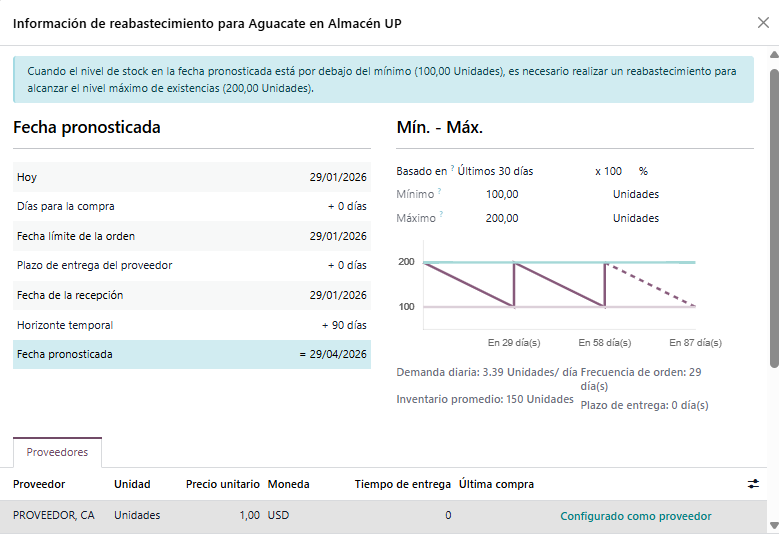Close the reabastecimiento information dialog
Viewport: 779px width, 535px height.
763,22
